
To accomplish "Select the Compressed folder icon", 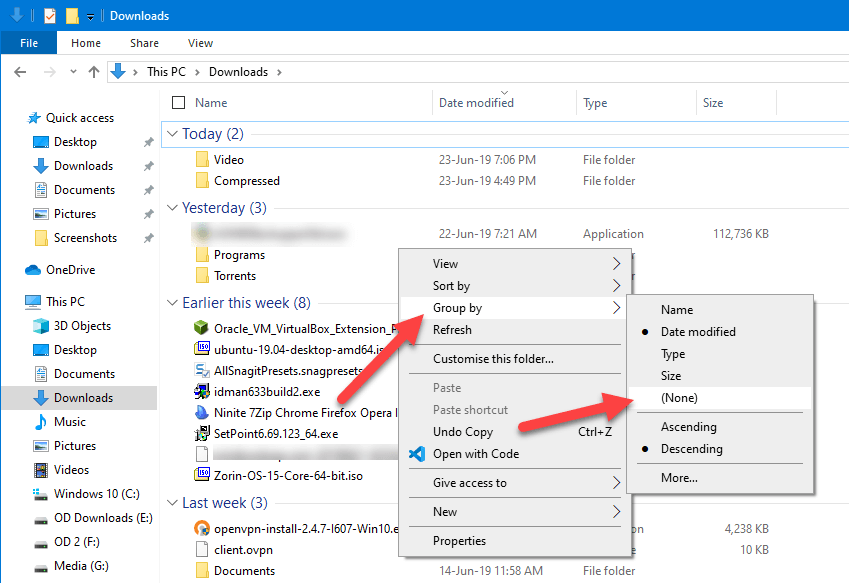I will pos(202,180).
